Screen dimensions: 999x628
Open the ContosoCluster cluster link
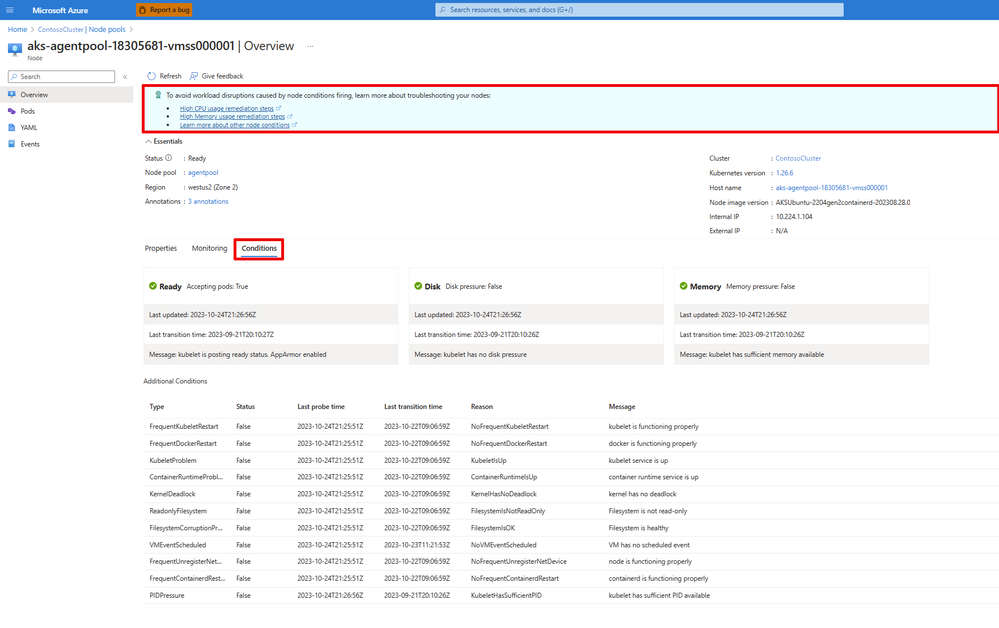click(x=798, y=158)
